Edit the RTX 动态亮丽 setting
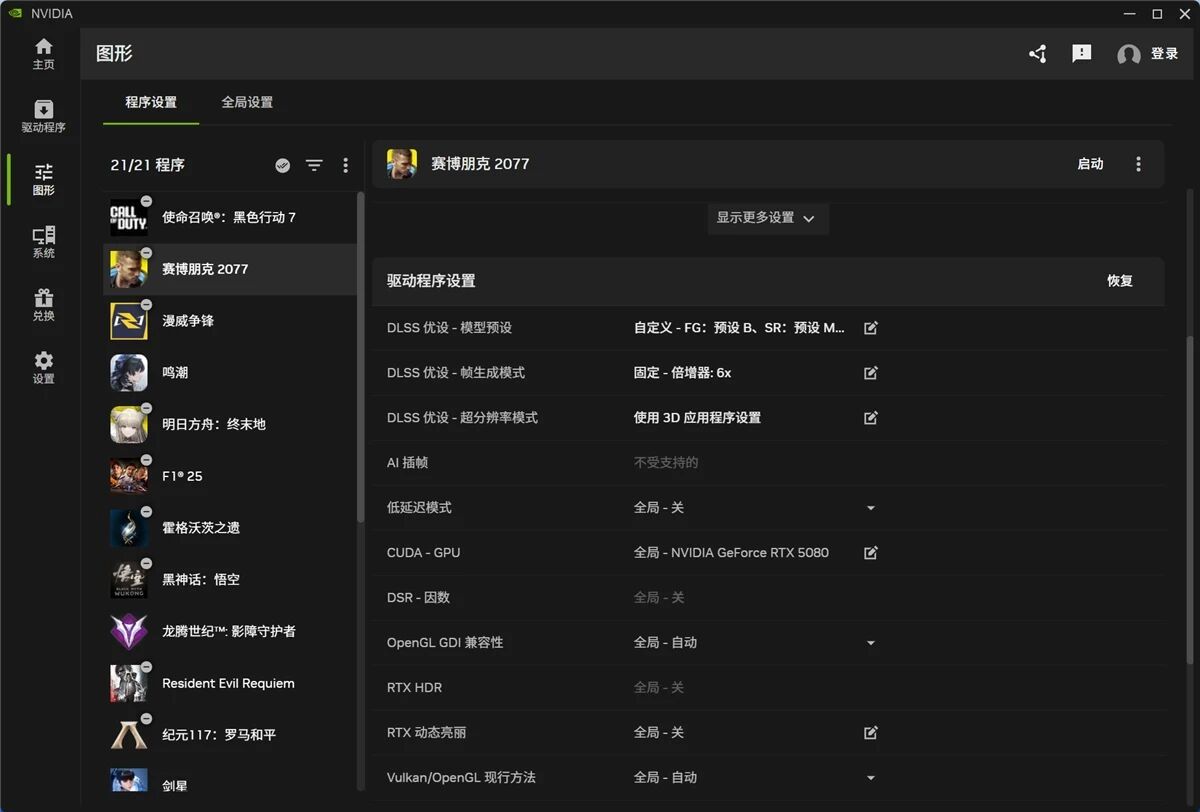Viewport: 1200px width, 812px height. [x=871, y=733]
